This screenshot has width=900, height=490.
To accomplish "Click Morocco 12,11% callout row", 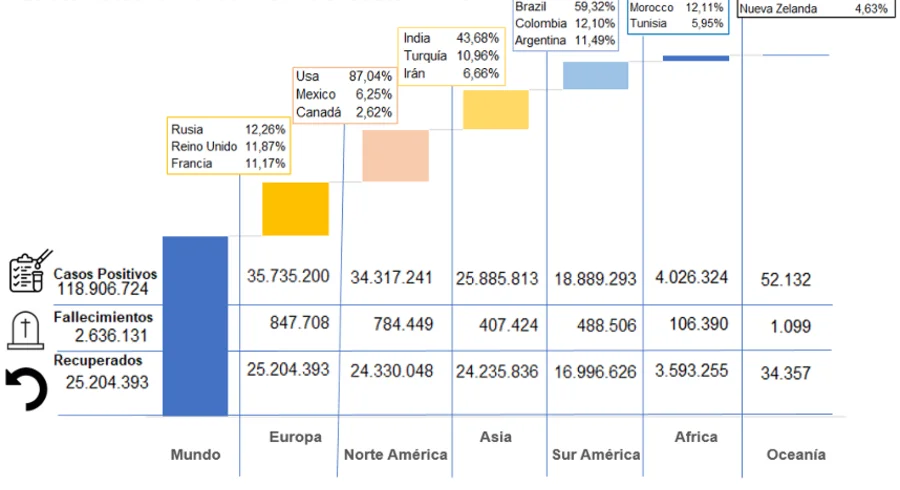I will (x=677, y=7).
